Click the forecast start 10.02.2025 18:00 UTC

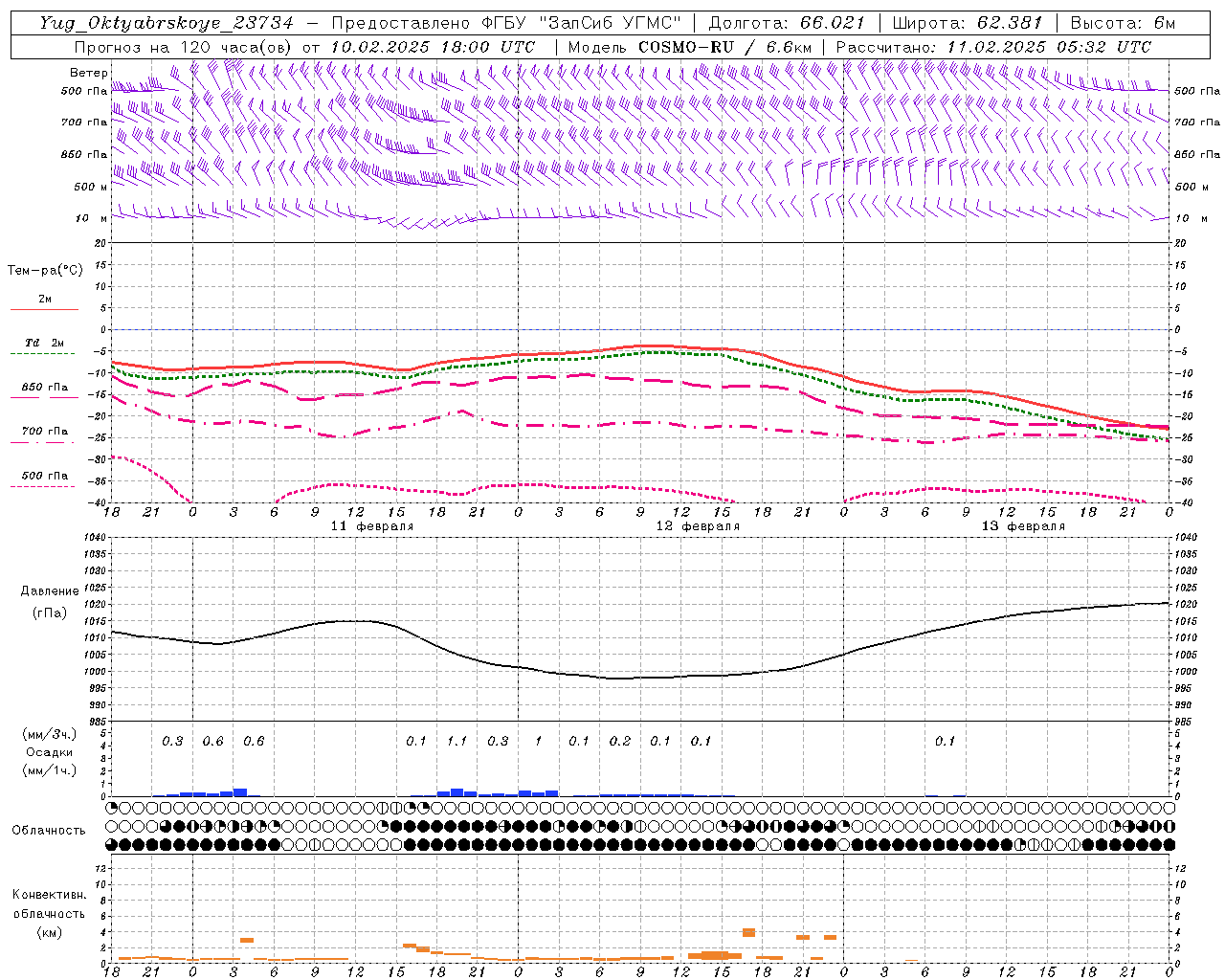click(x=433, y=47)
